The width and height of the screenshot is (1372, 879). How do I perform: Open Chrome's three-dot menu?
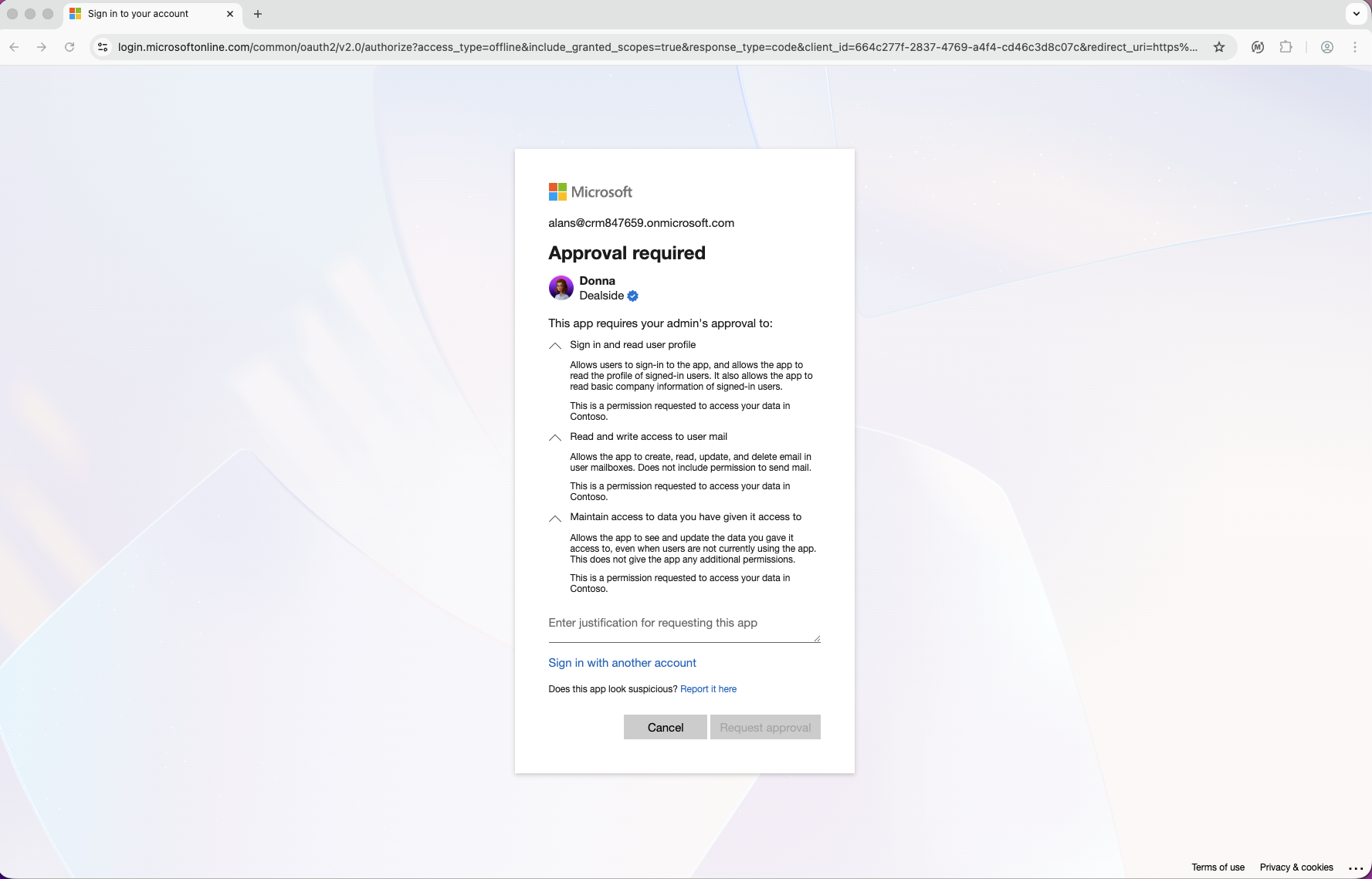[x=1355, y=47]
